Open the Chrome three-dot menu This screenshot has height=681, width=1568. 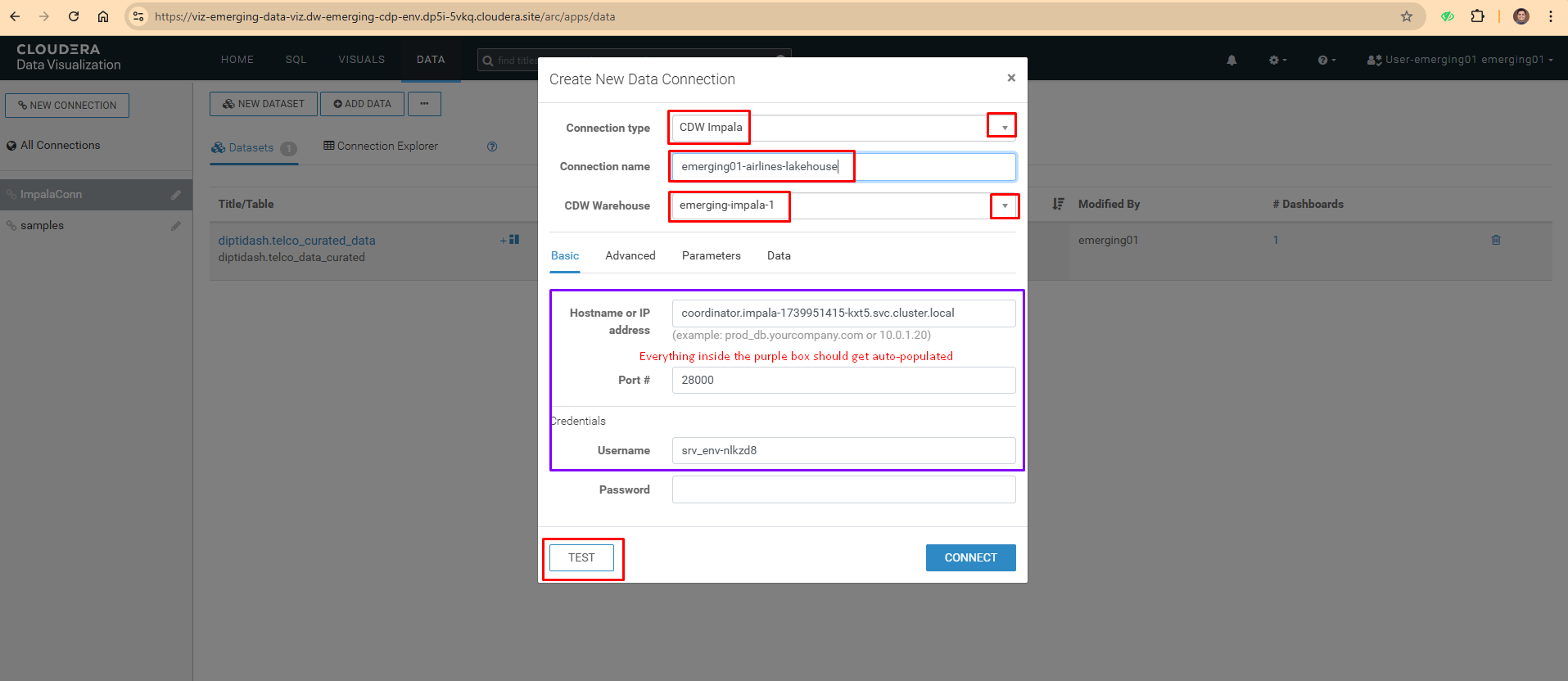(1551, 16)
